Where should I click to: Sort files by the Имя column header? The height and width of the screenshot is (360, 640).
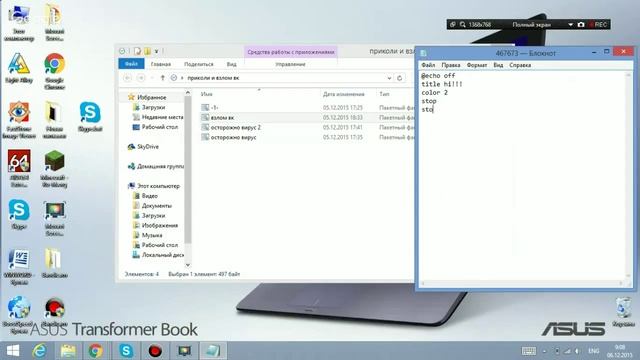pyautogui.click(x=207, y=94)
